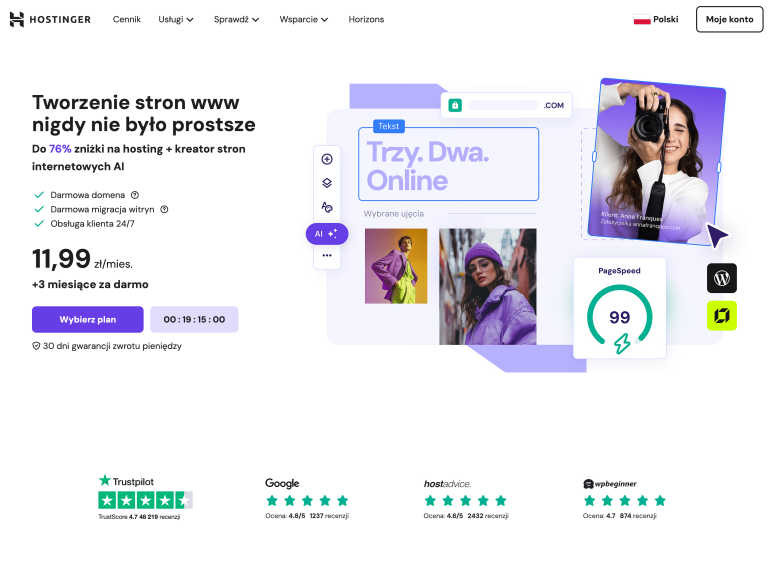The width and height of the screenshot is (768, 574).
Task: Click help icon next to Darmowa domena
Action: 135,195
